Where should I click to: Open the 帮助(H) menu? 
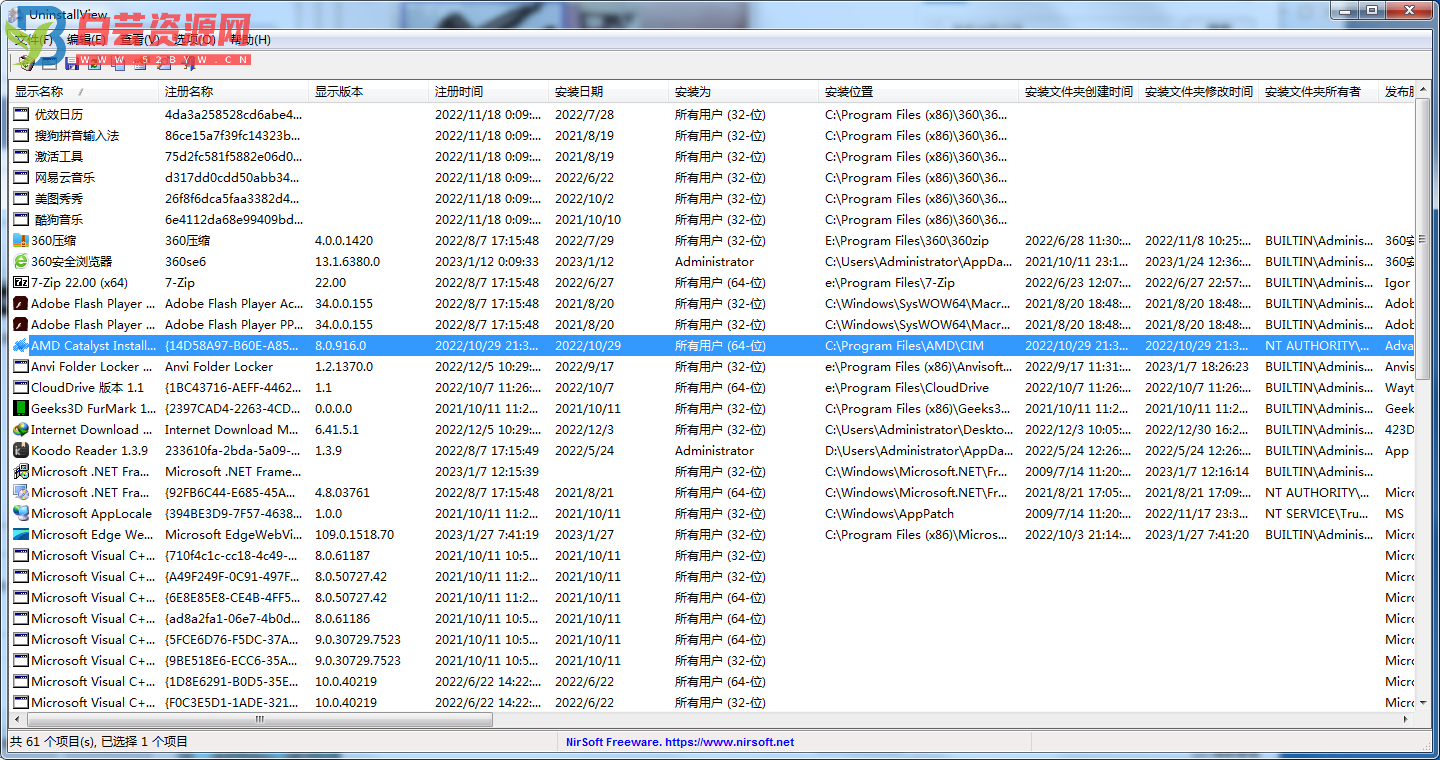tap(250, 40)
